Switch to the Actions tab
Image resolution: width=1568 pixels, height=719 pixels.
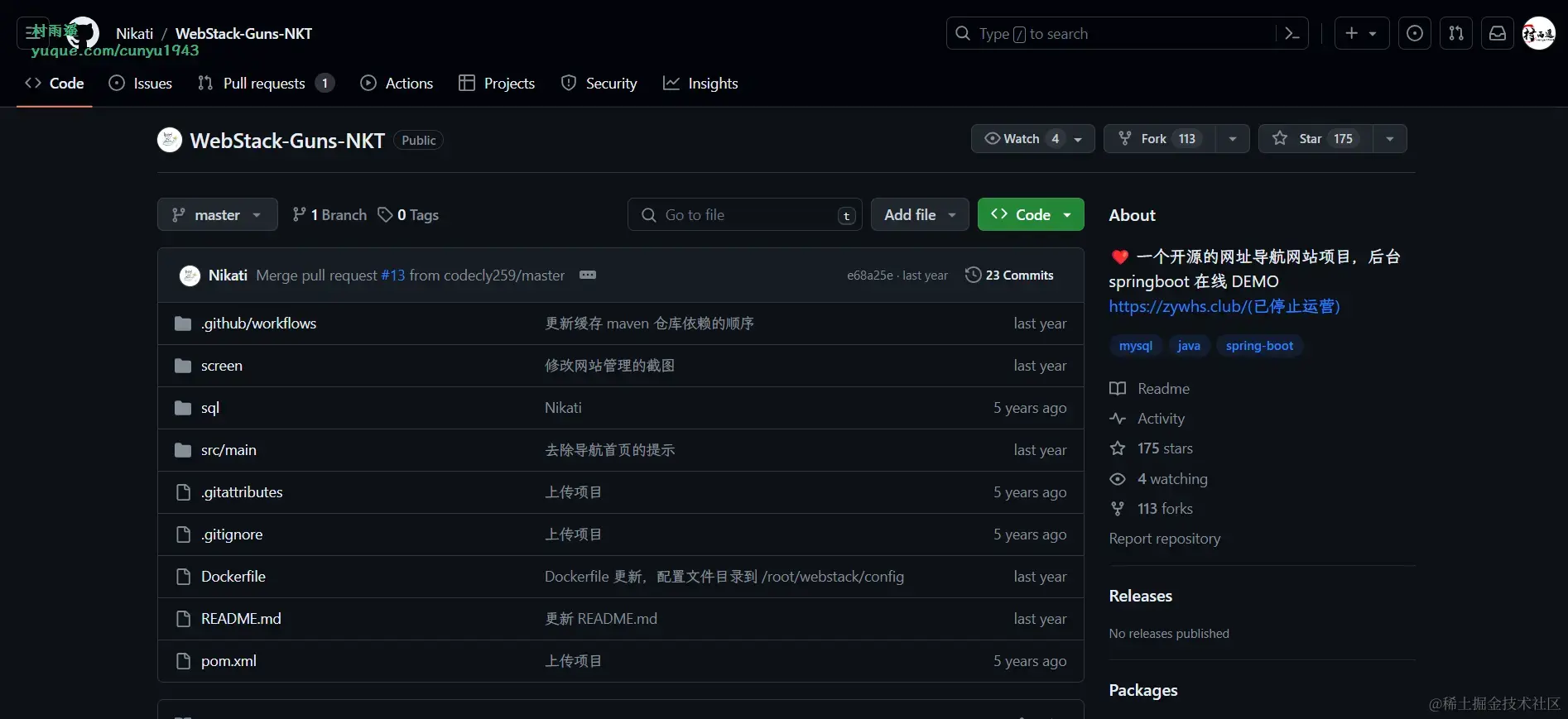[x=397, y=84]
